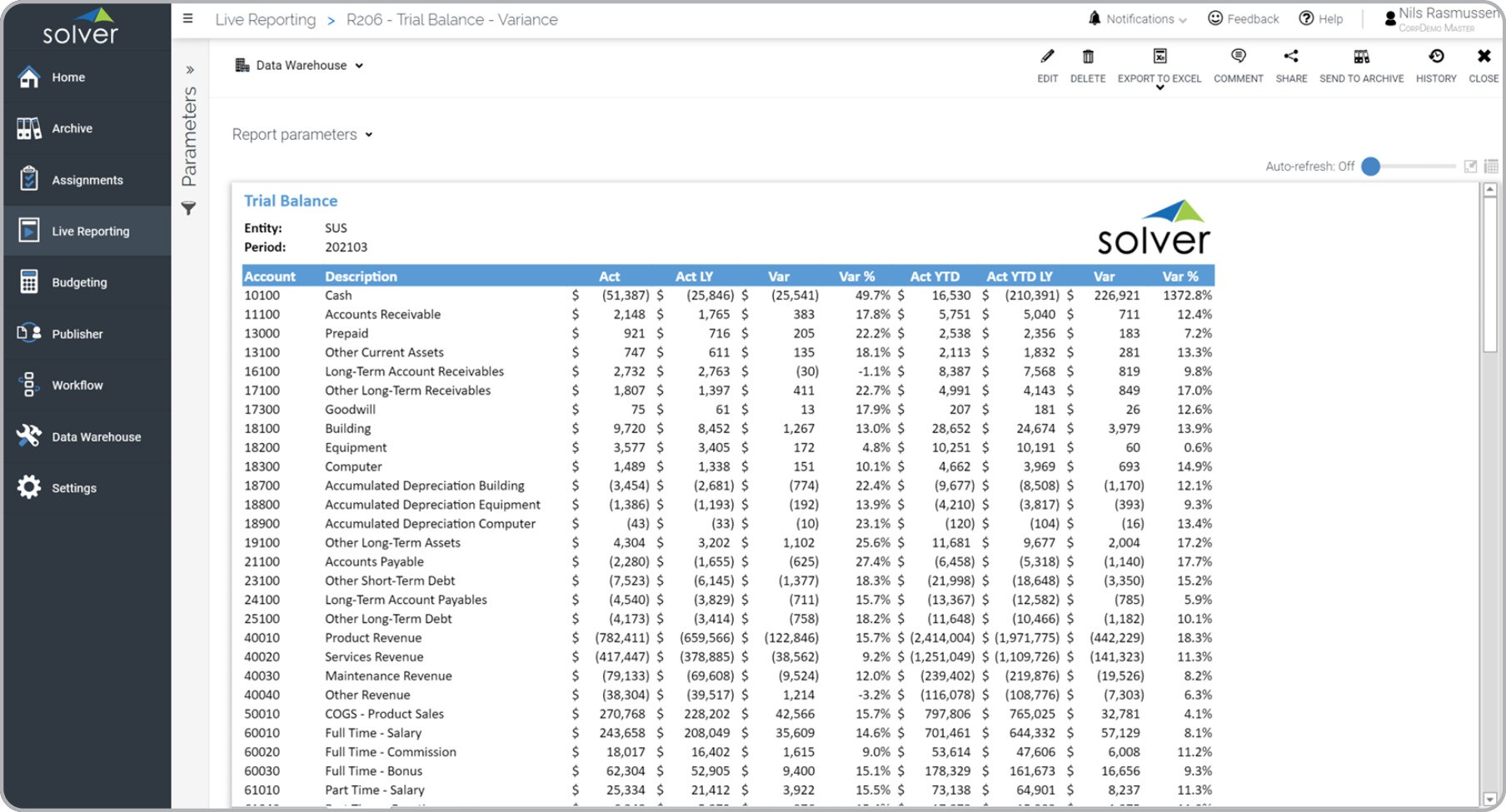This screenshot has width=1506, height=812.
Task: Open the Comment tool
Action: click(1238, 57)
